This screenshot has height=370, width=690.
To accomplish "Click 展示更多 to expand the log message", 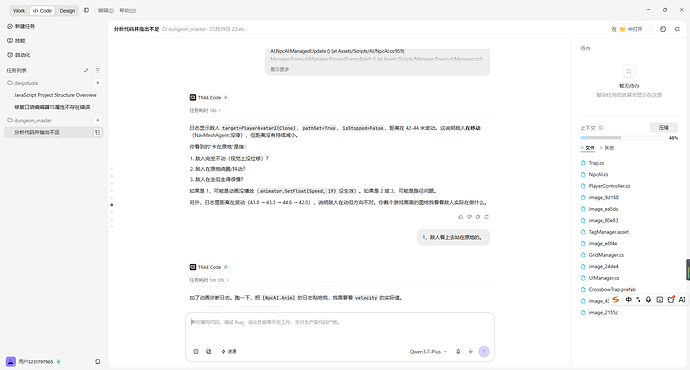I will click(x=279, y=69).
